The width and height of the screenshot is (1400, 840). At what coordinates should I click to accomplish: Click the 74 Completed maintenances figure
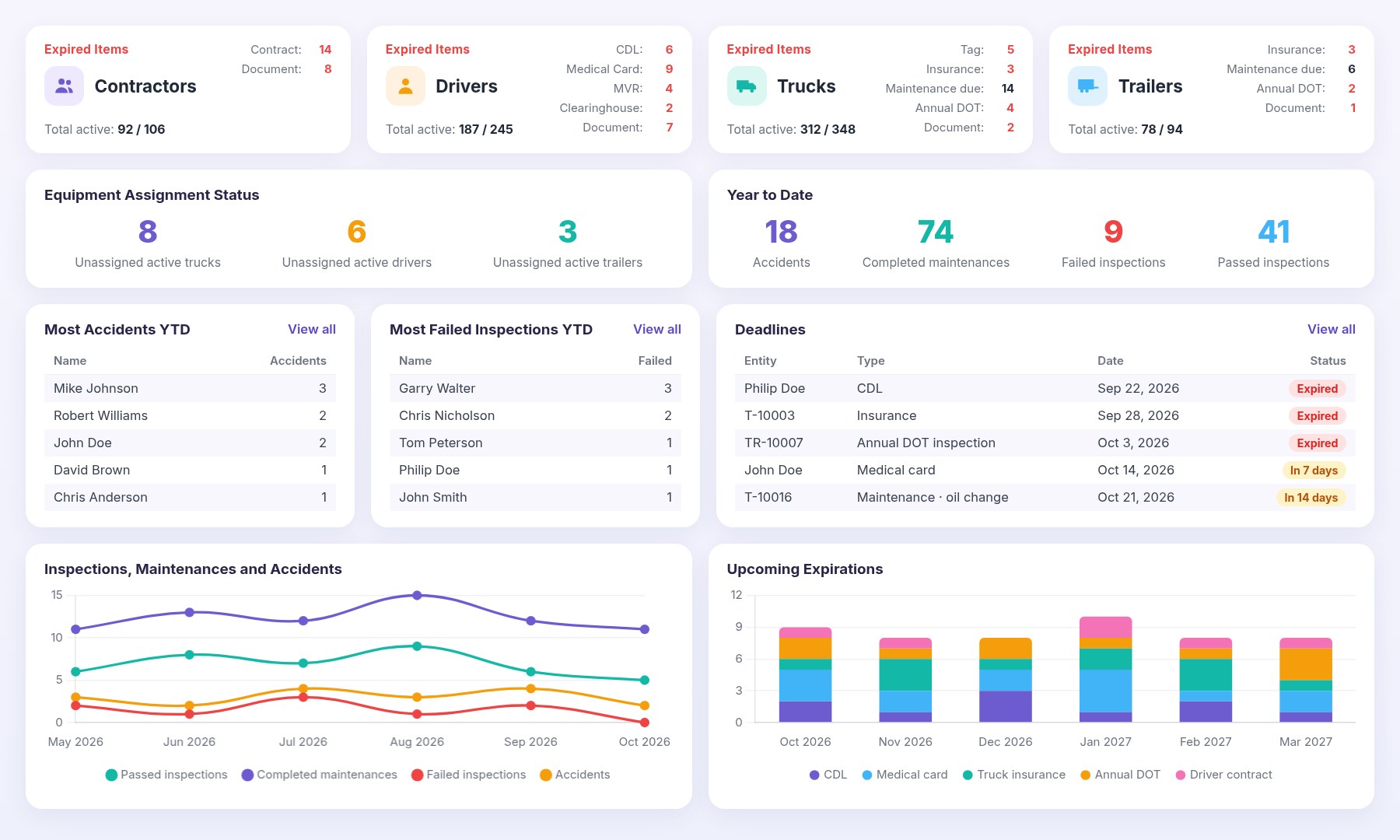pyautogui.click(x=936, y=232)
